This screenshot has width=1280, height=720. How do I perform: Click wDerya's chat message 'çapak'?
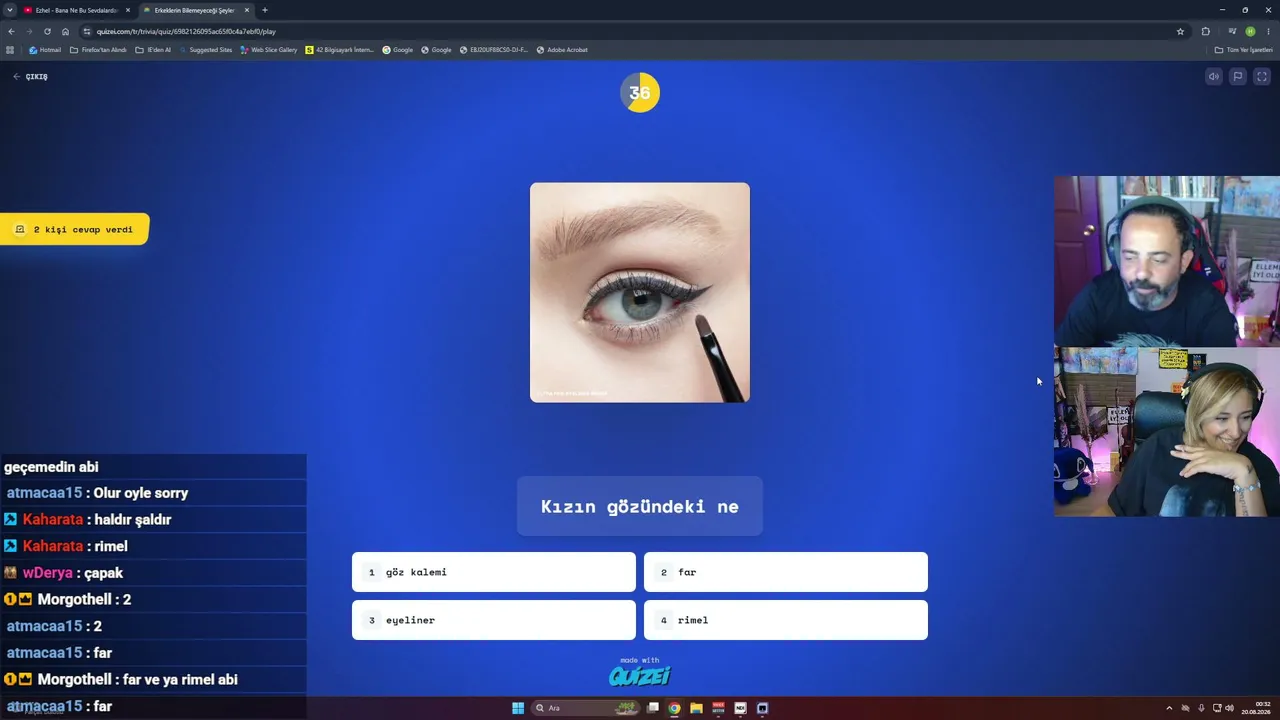tap(104, 573)
